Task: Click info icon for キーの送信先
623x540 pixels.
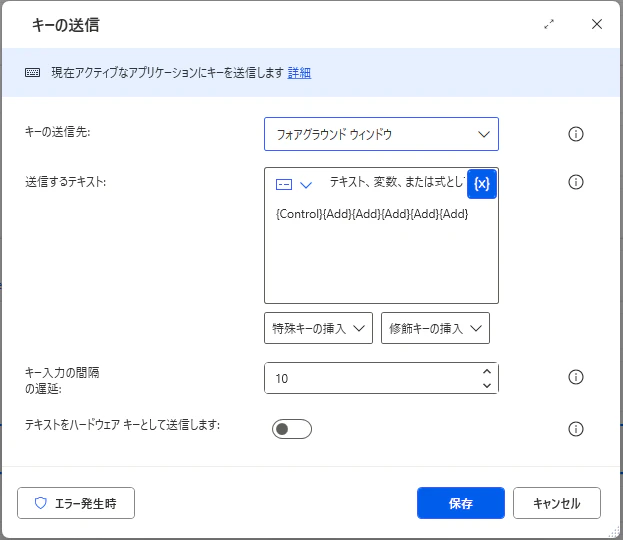Action: 575,134
